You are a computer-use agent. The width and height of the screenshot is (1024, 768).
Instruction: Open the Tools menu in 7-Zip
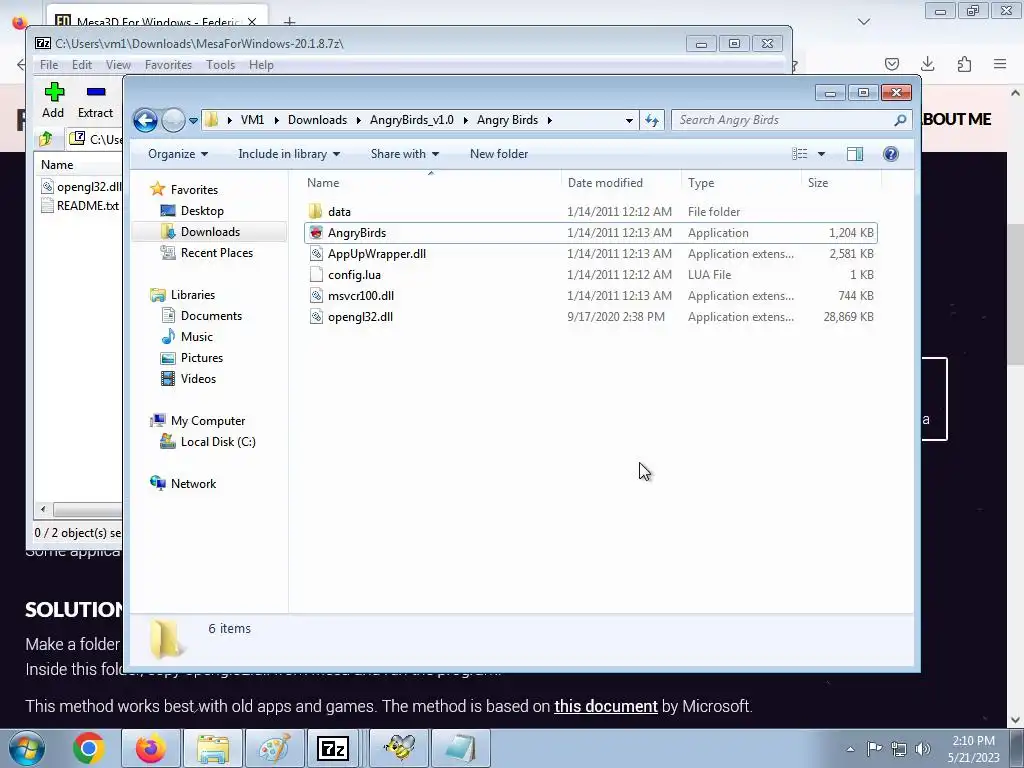[x=220, y=65]
